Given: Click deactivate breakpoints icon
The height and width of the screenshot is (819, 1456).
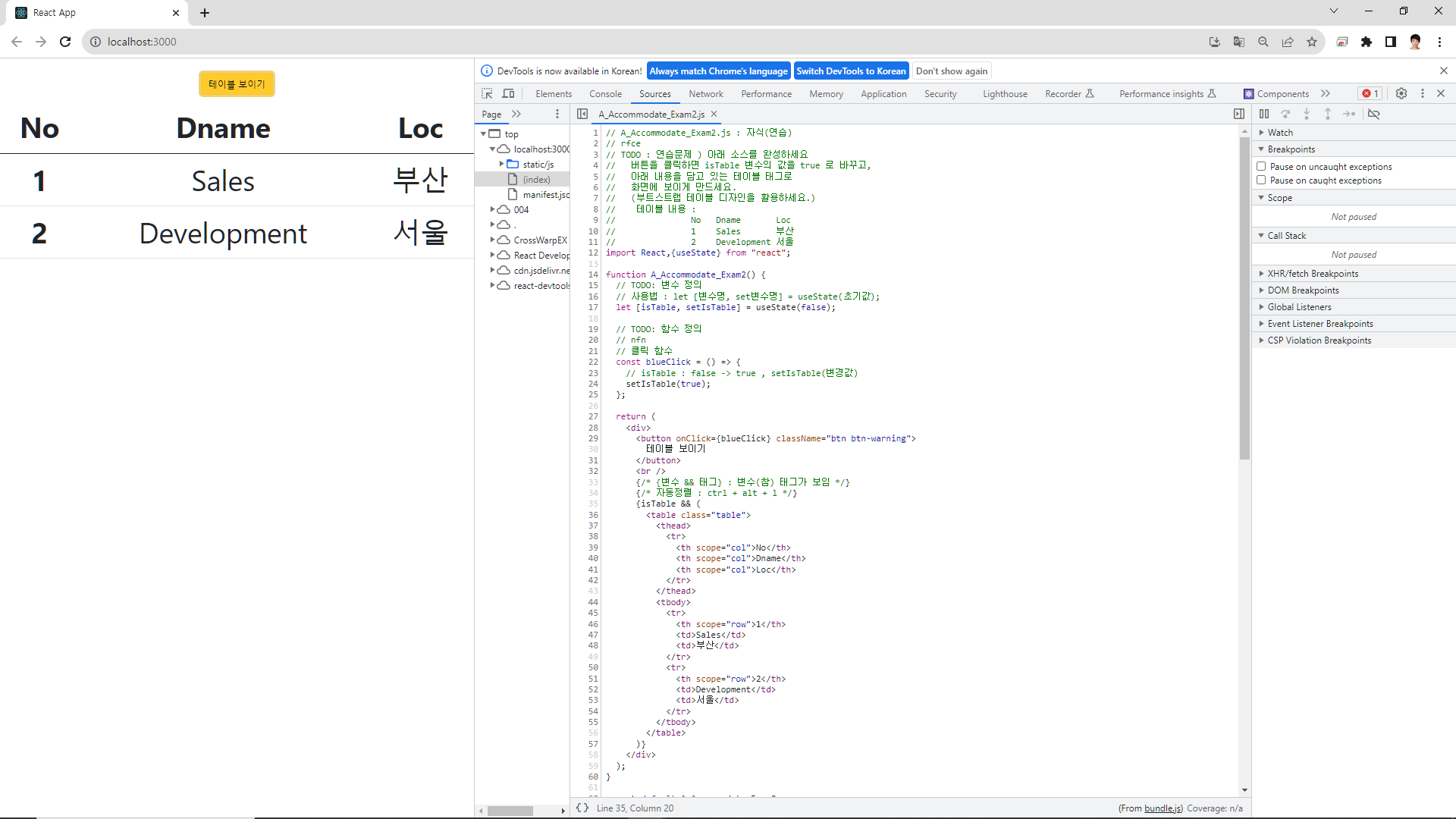Looking at the screenshot, I should click(1373, 114).
